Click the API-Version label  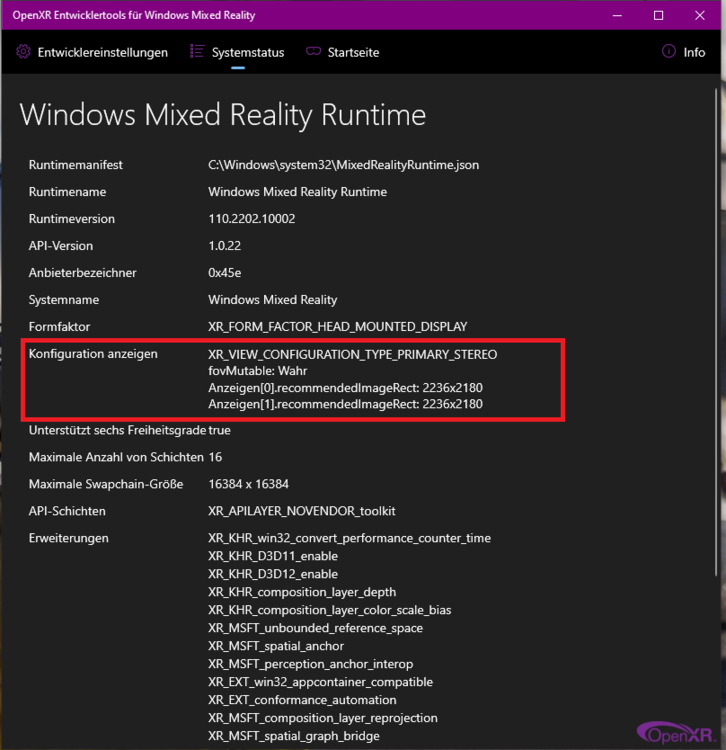click(61, 246)
